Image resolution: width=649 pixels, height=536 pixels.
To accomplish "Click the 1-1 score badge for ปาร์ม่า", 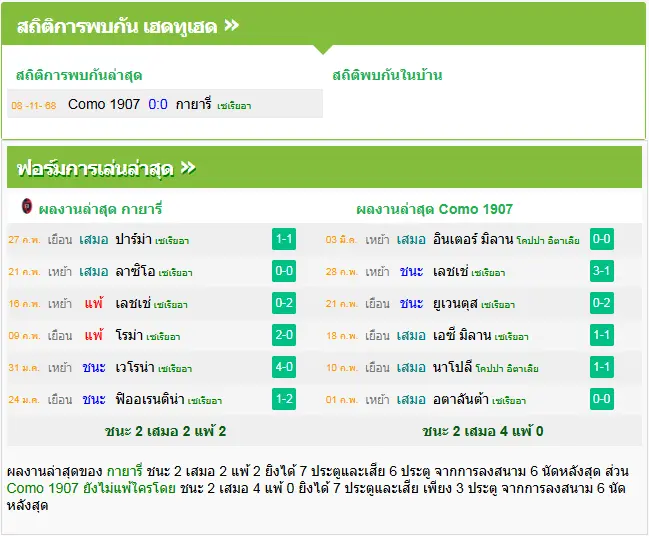I will pyautogui.click(x=284, y=239).
